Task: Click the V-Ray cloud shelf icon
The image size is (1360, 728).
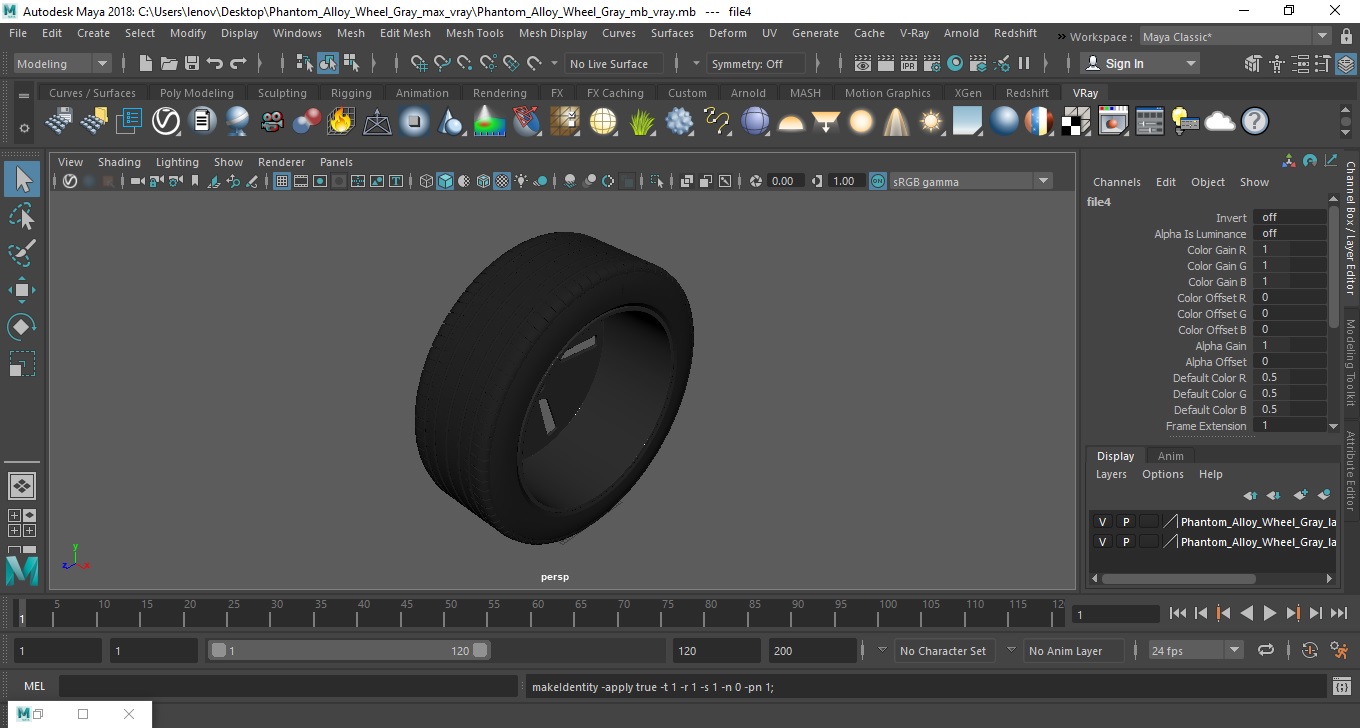Action: pos(1219,122)
